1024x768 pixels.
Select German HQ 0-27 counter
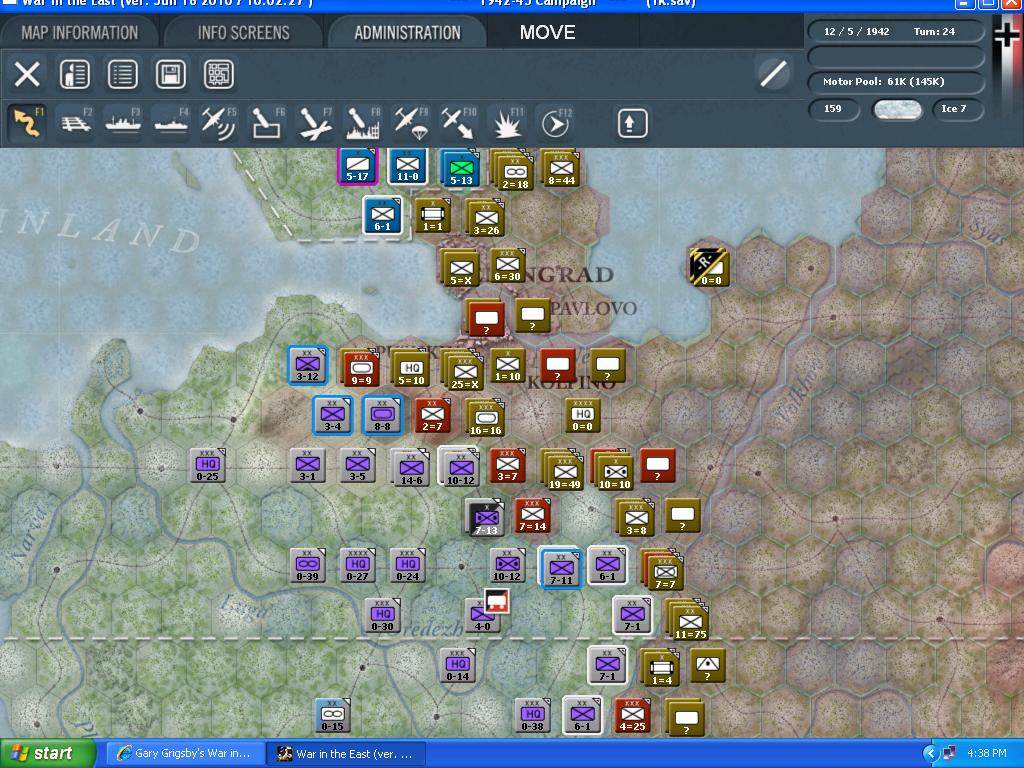click(x=358, y=566)
